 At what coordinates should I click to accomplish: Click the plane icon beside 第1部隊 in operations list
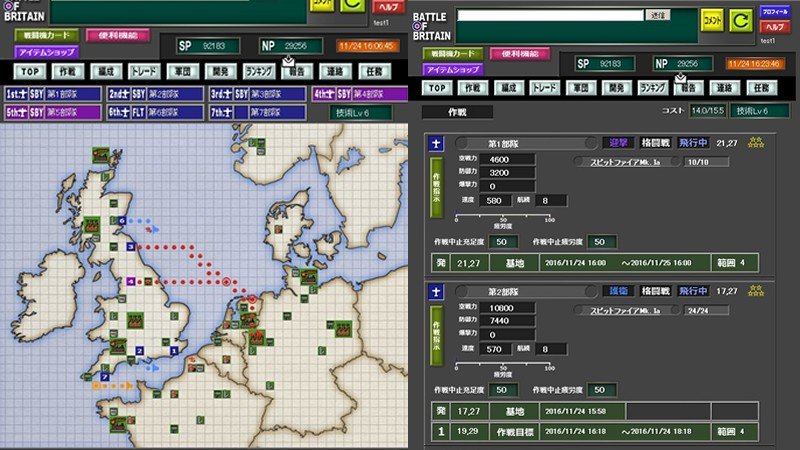pos(437,143)
